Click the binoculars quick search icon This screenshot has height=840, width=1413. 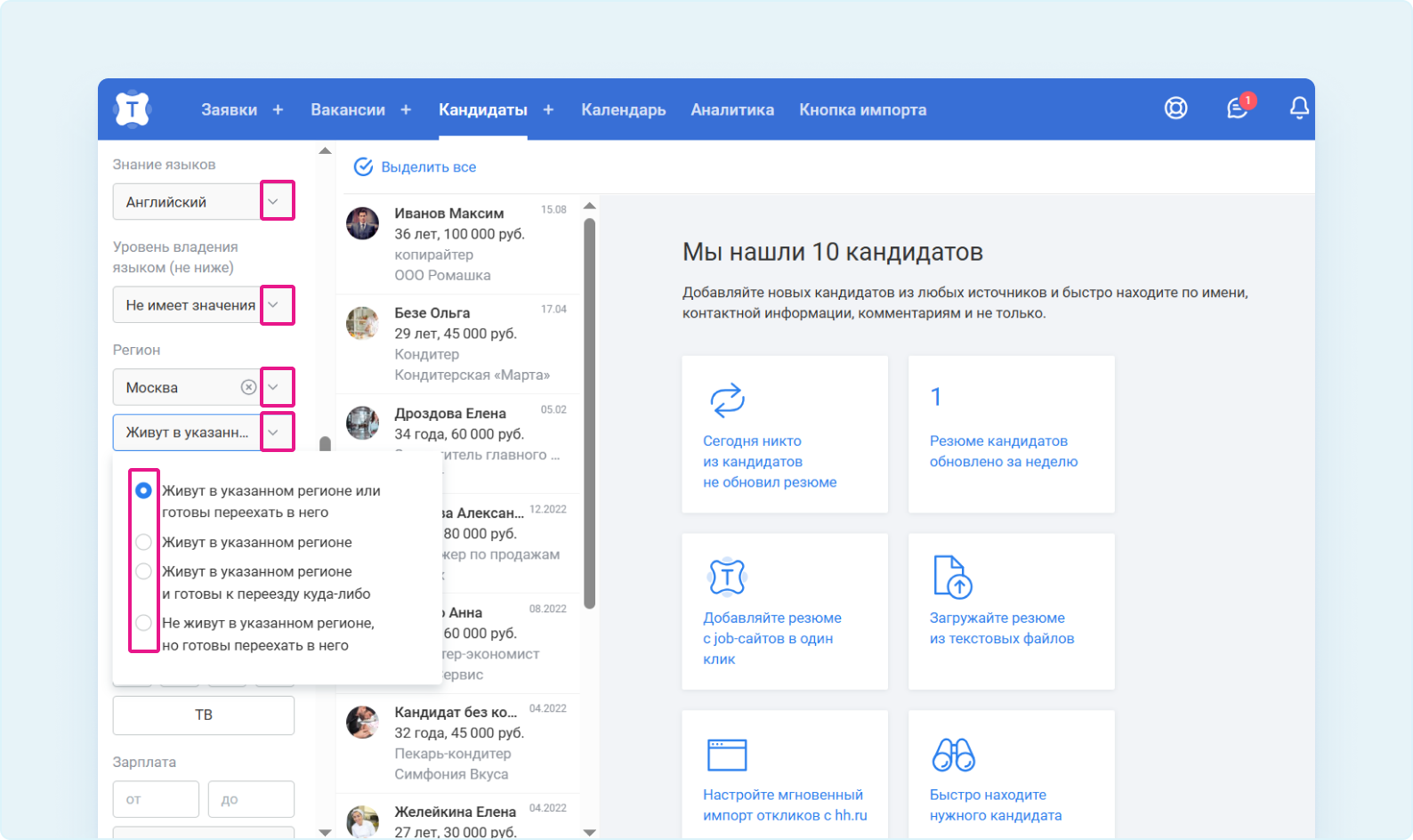[953, 755]
